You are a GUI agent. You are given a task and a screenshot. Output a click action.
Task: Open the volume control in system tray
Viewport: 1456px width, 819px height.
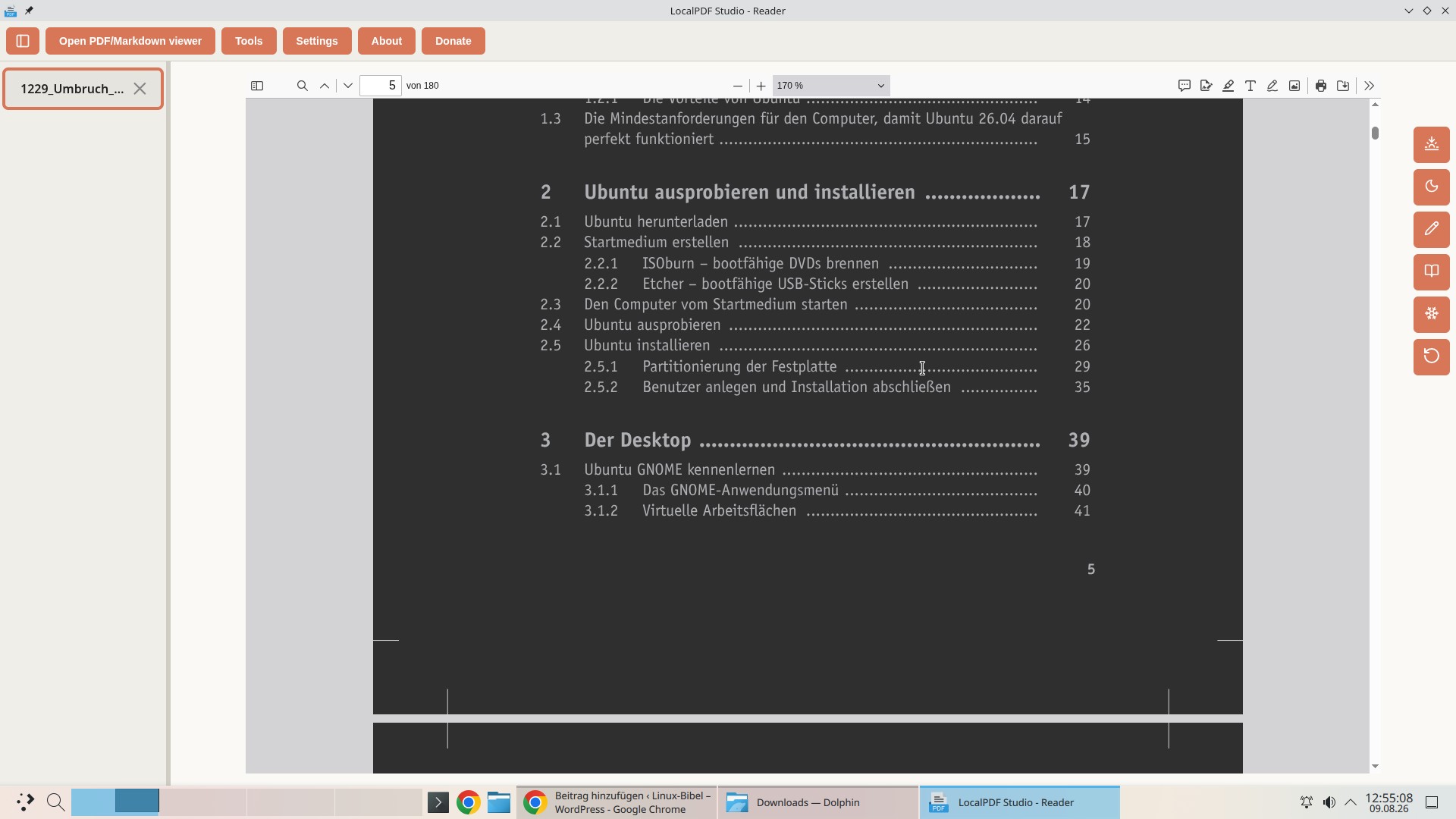coord(1329,802)
